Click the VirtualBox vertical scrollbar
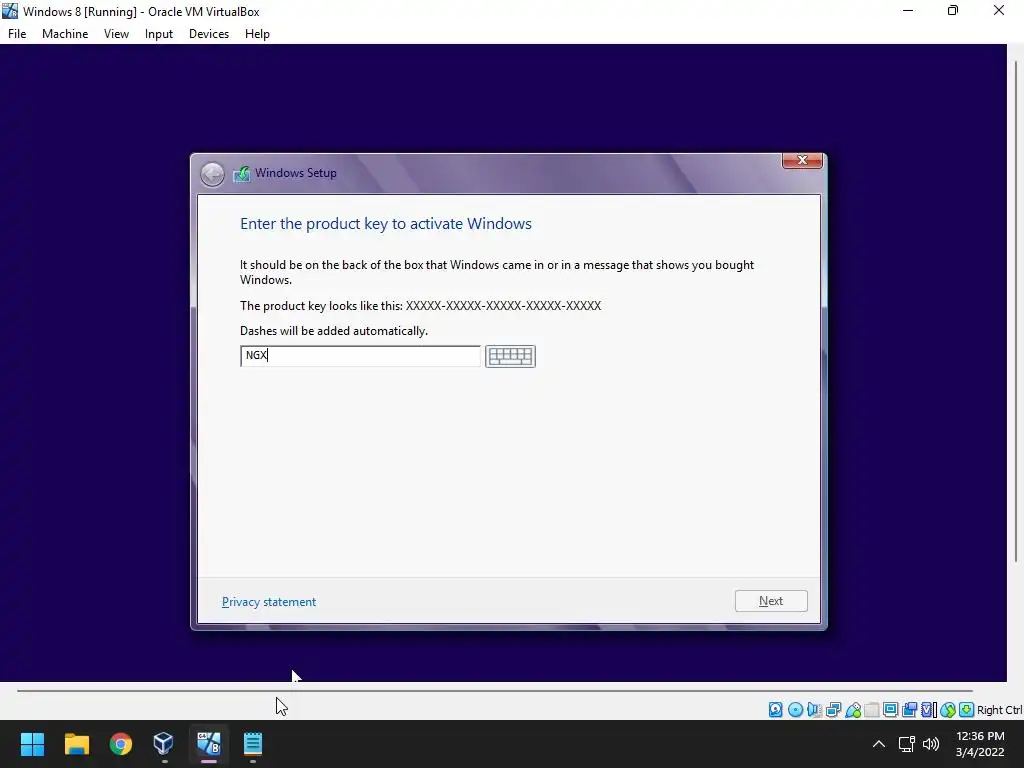Image resolution: width=1024 pixels, height=768 pixels. 1016,310
